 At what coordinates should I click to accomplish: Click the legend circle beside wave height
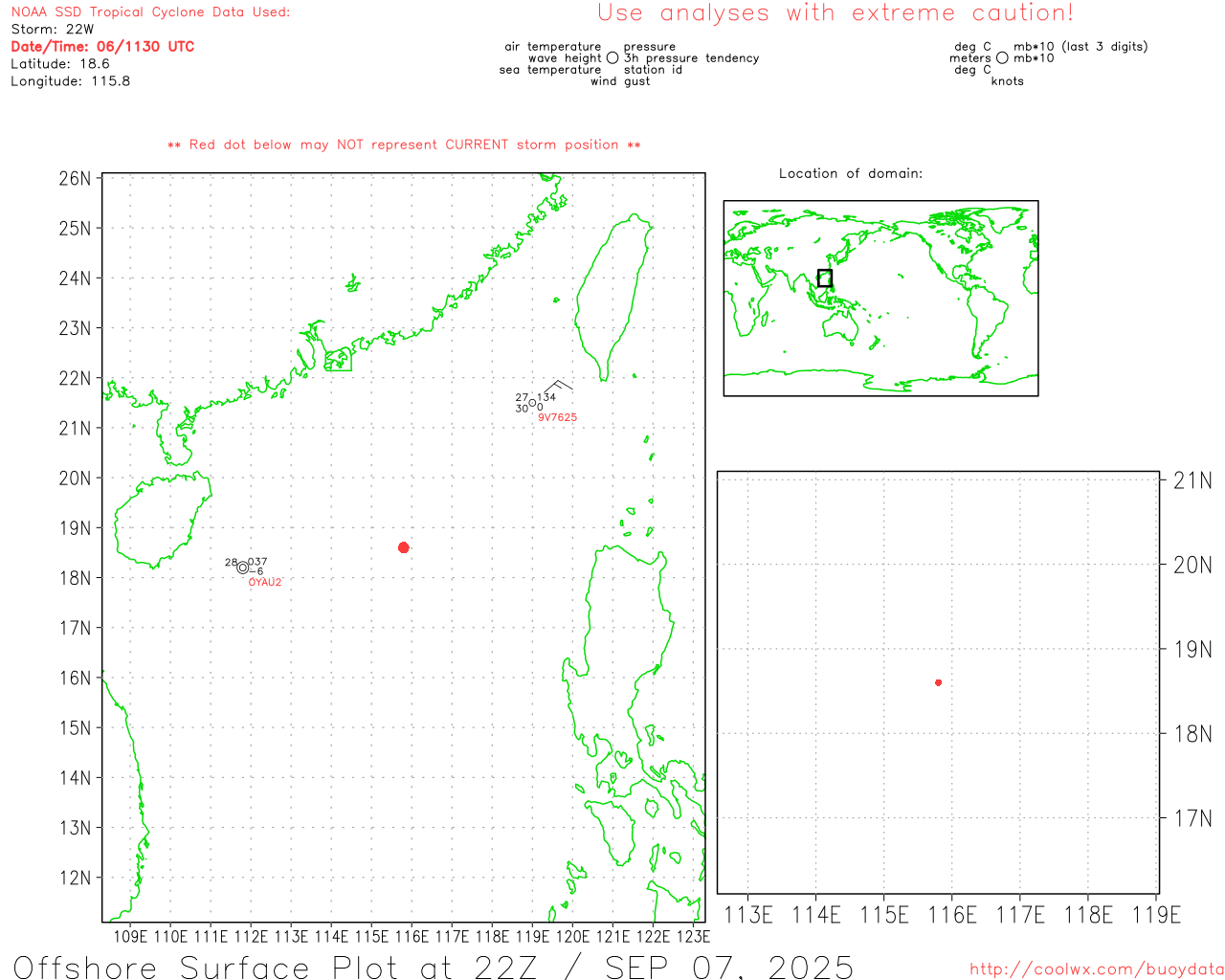point(612,58)
